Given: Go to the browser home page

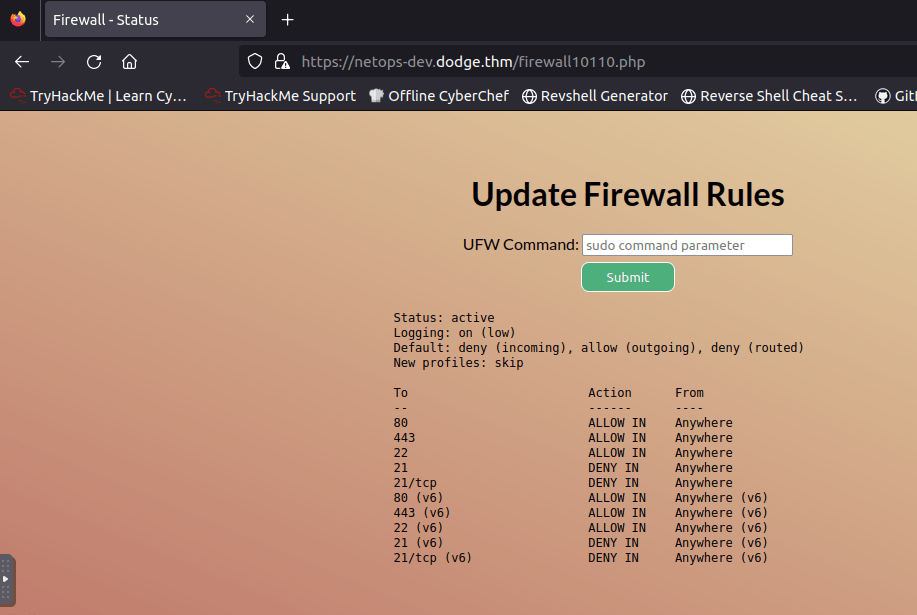Looking at the screenshot, I should 129,62.
